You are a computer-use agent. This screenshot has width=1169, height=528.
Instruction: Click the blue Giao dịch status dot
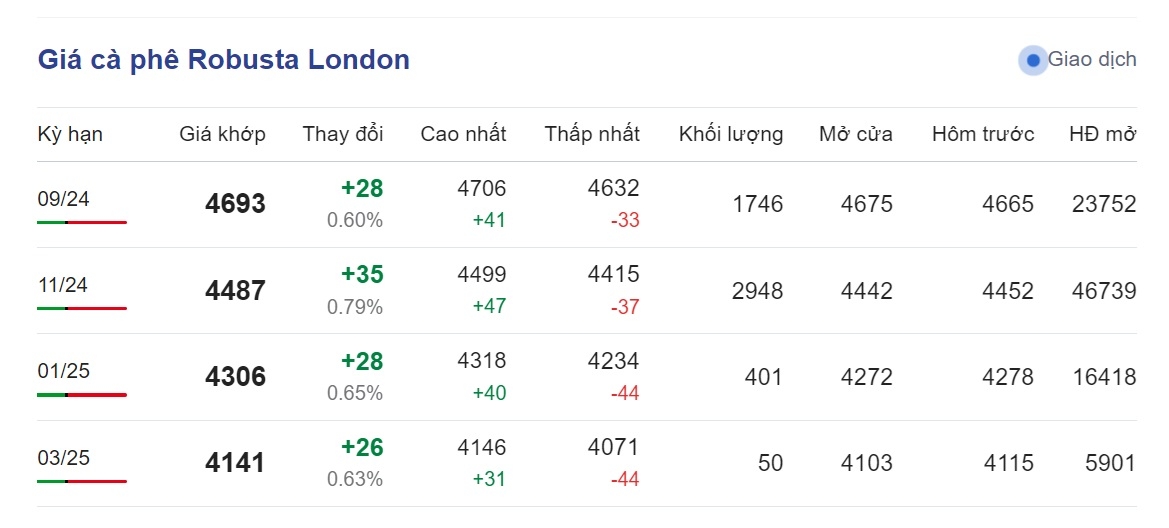coord(1033,60)
